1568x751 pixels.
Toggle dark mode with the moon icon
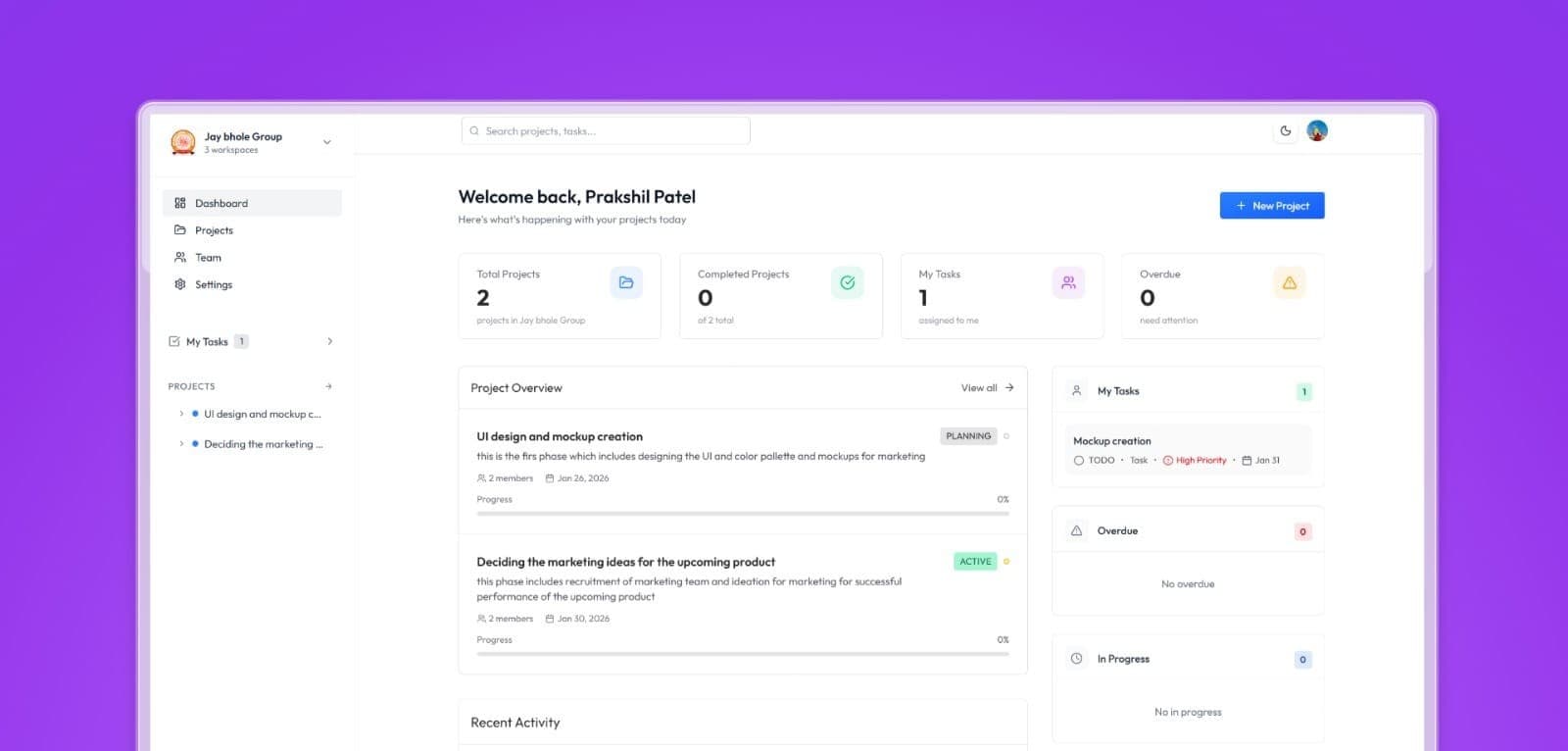[x=1286, y=130]
